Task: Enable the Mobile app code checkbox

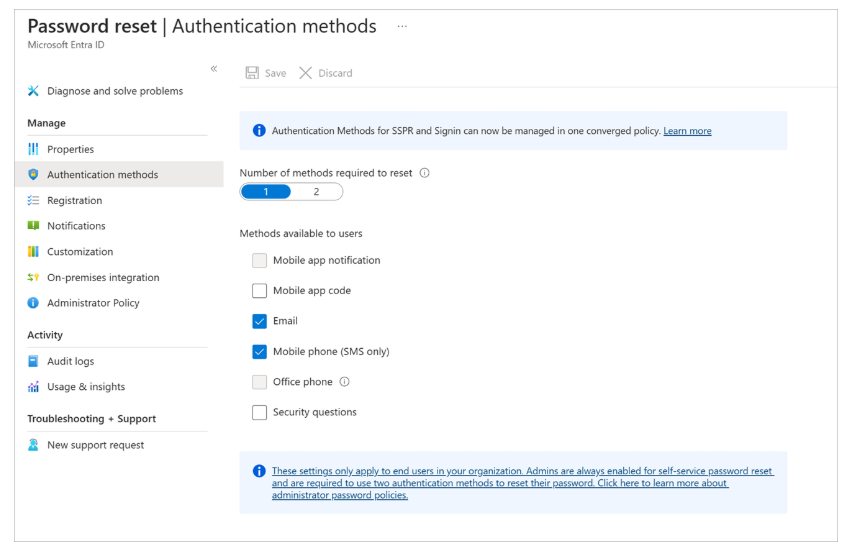Action: coord(260,291)
